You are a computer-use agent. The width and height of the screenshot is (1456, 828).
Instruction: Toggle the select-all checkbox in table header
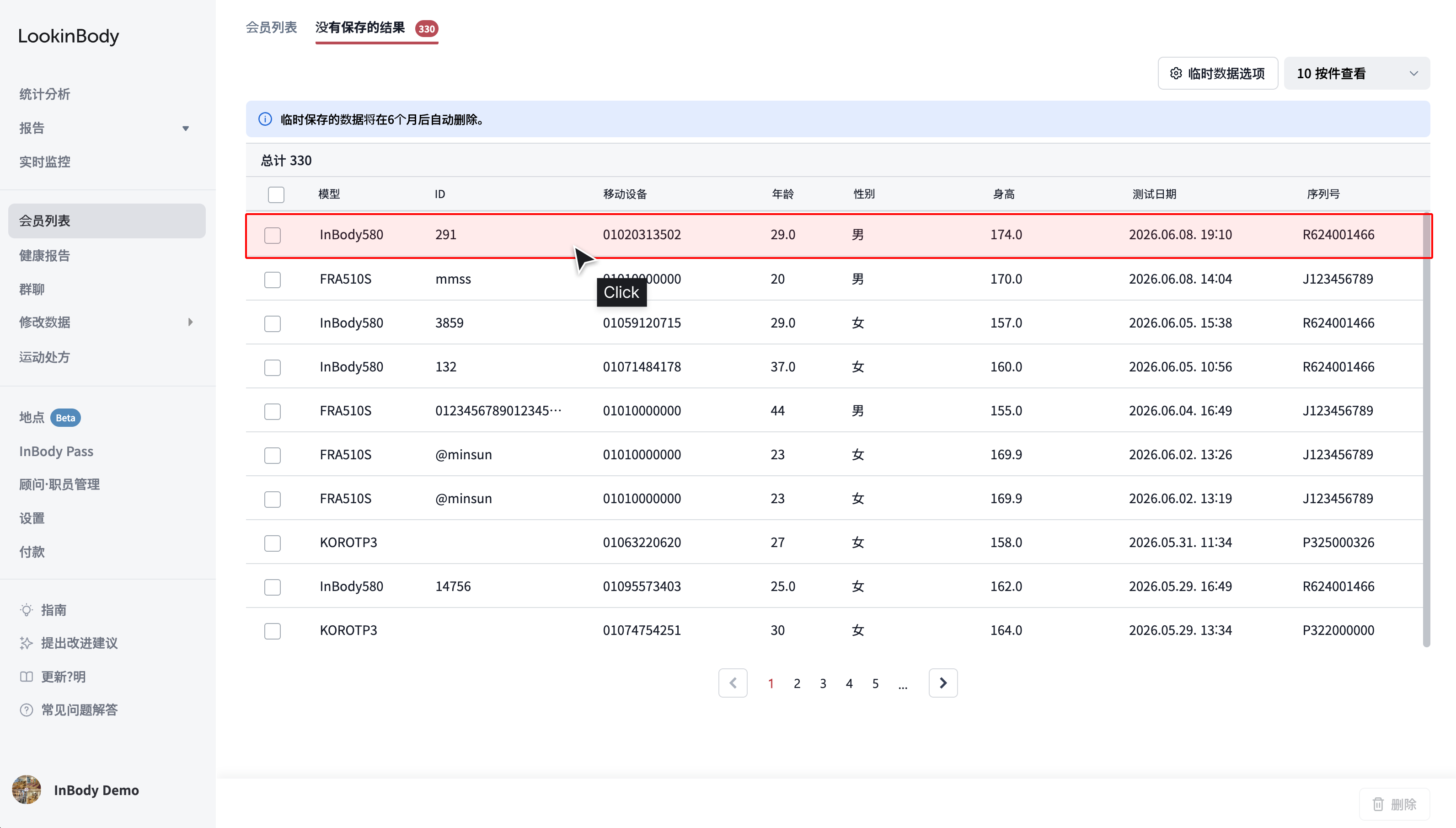(276, 194)
